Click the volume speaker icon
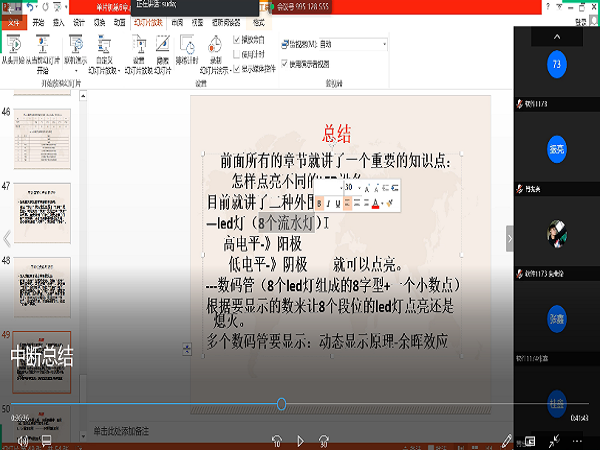This screenshot has height=450, width=600. [x=19, y=440]
